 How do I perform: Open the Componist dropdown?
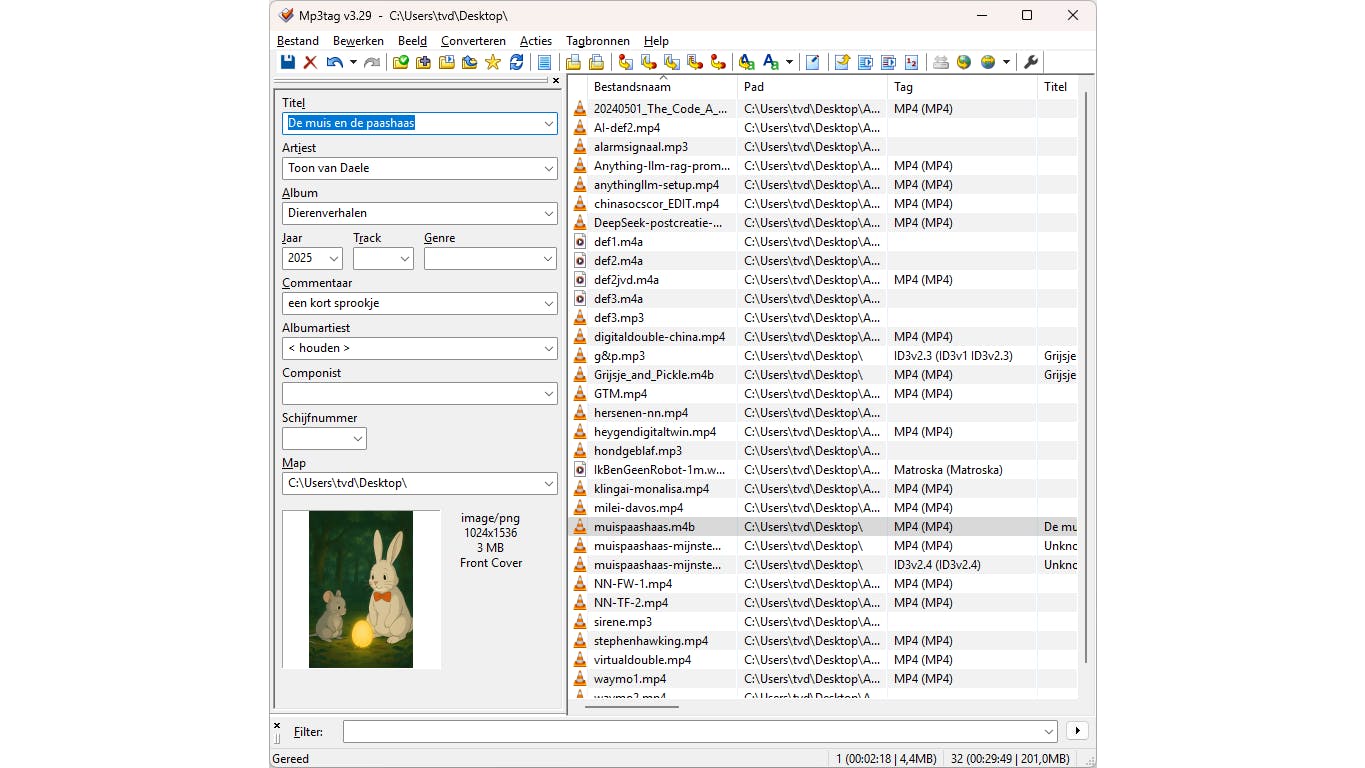pos(548,393)
